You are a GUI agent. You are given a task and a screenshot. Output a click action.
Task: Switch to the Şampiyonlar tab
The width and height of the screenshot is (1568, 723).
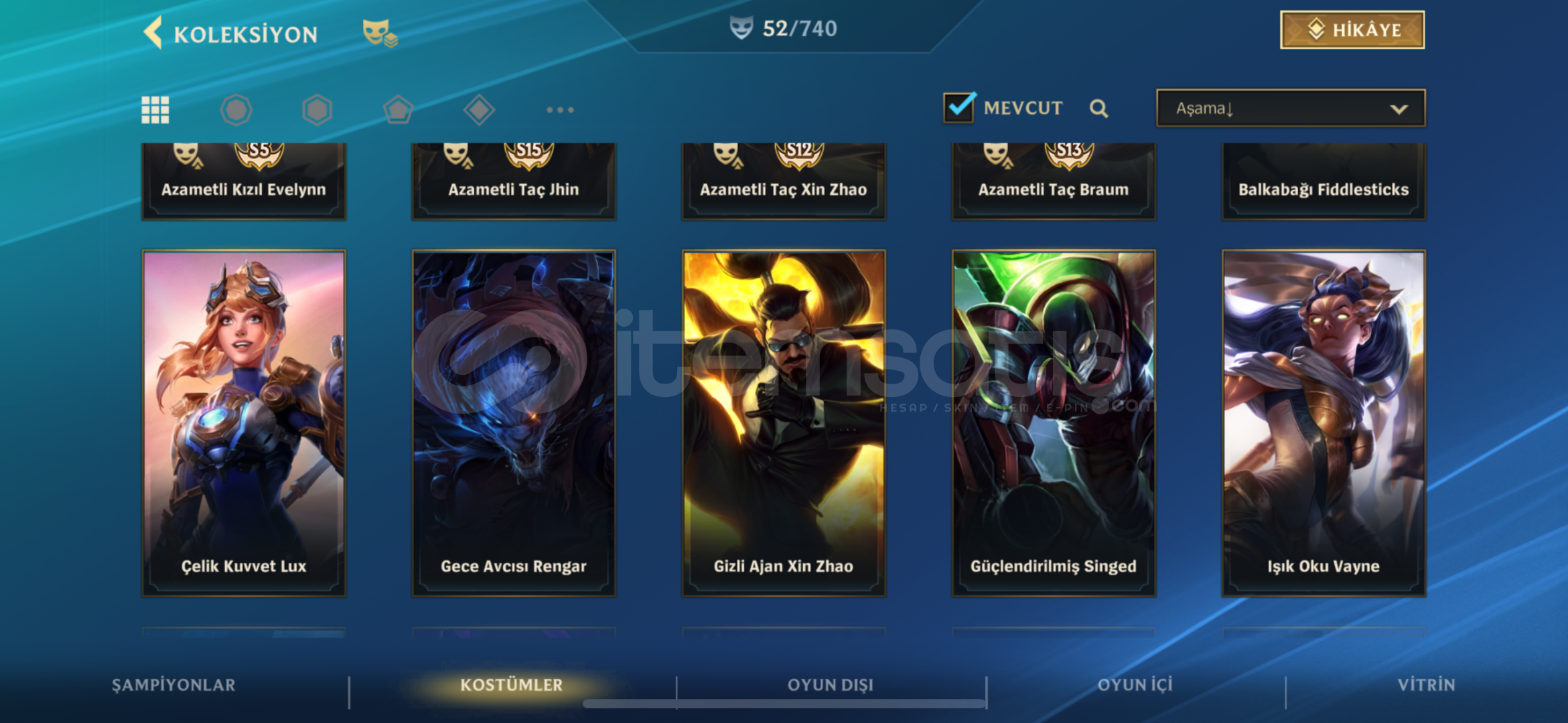(173, 685)
